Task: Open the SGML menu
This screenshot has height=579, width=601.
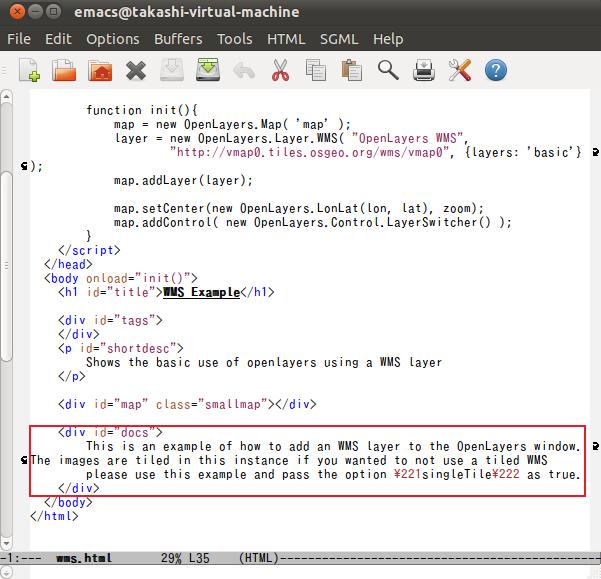Action: 339,39
